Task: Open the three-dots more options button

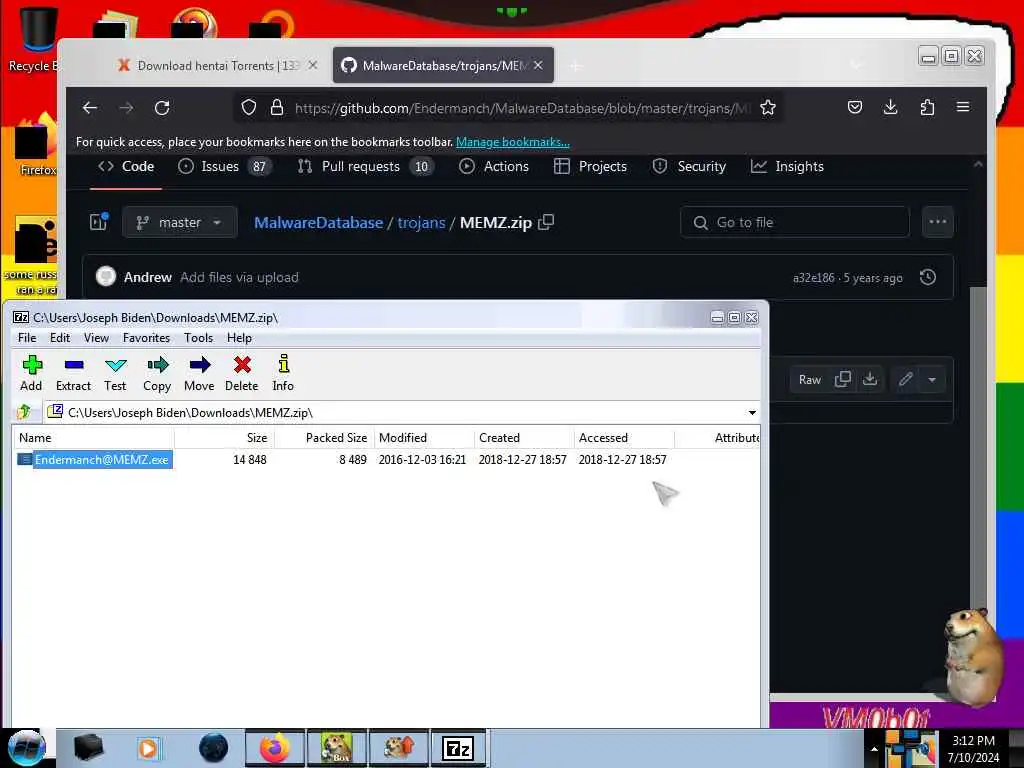Action: coord(938,222)
